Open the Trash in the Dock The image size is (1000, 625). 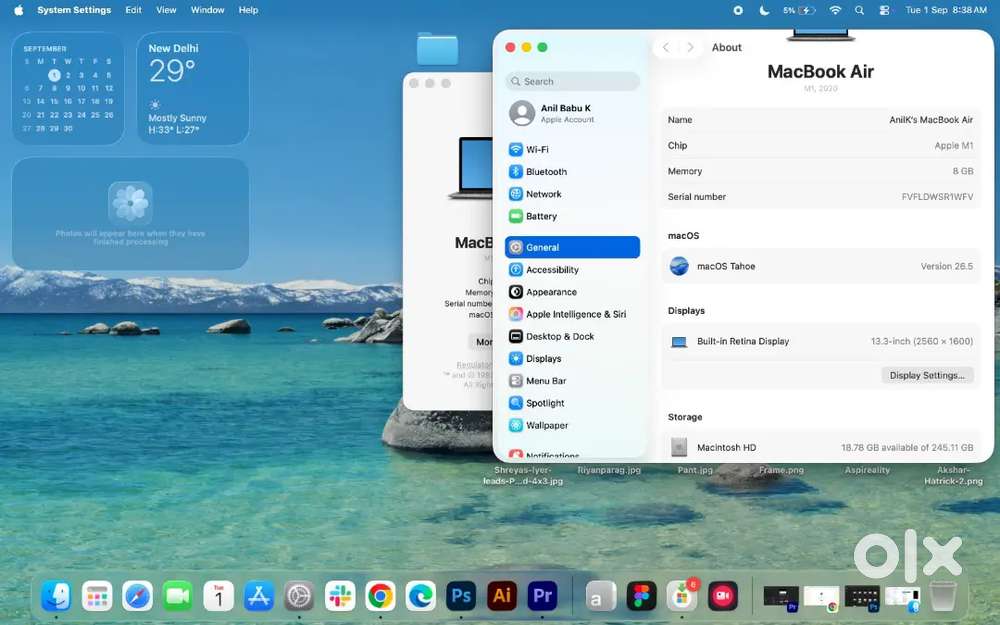coord(943,597)
